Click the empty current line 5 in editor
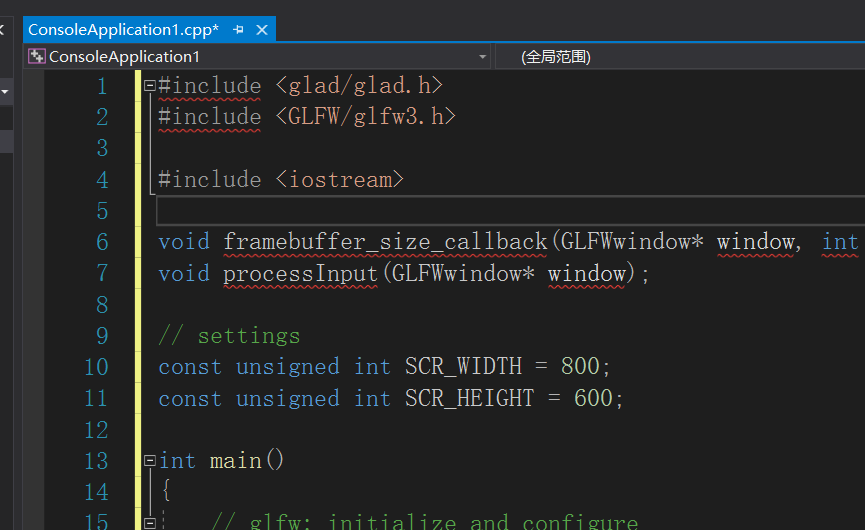Image resolution: width=865 pixels, height=530 pixels. 510,211
